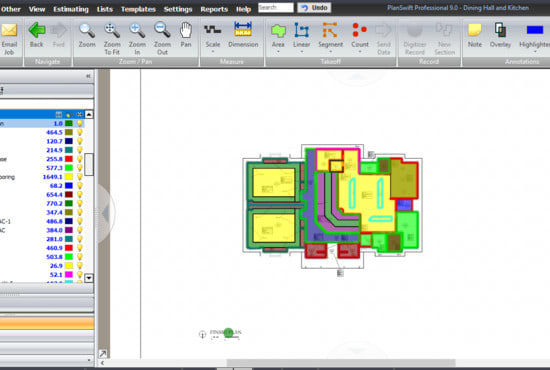Open the Settings menu
Image resolution: width=550 pixels, height=370 pixels.
(x=178, y=9)
